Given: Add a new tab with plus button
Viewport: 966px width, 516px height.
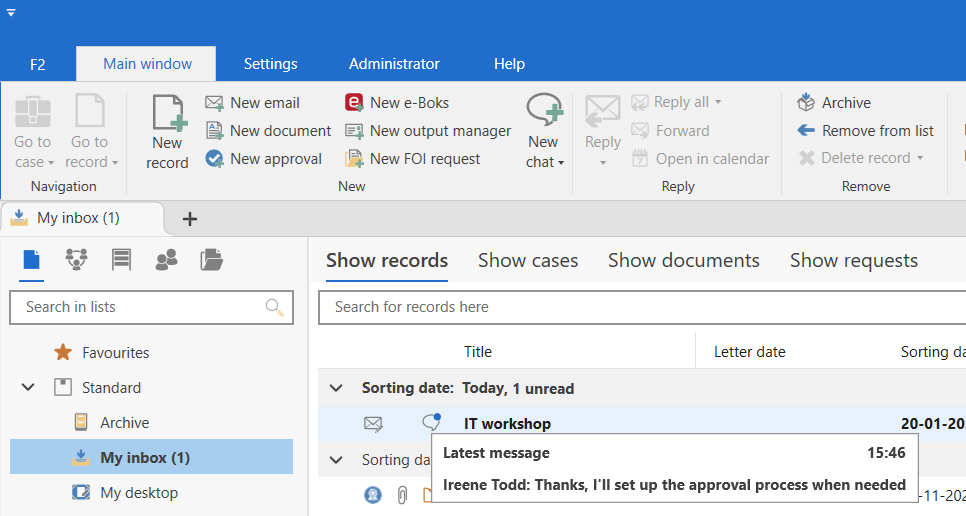Looking at the screenshot, I should point(190,219).
